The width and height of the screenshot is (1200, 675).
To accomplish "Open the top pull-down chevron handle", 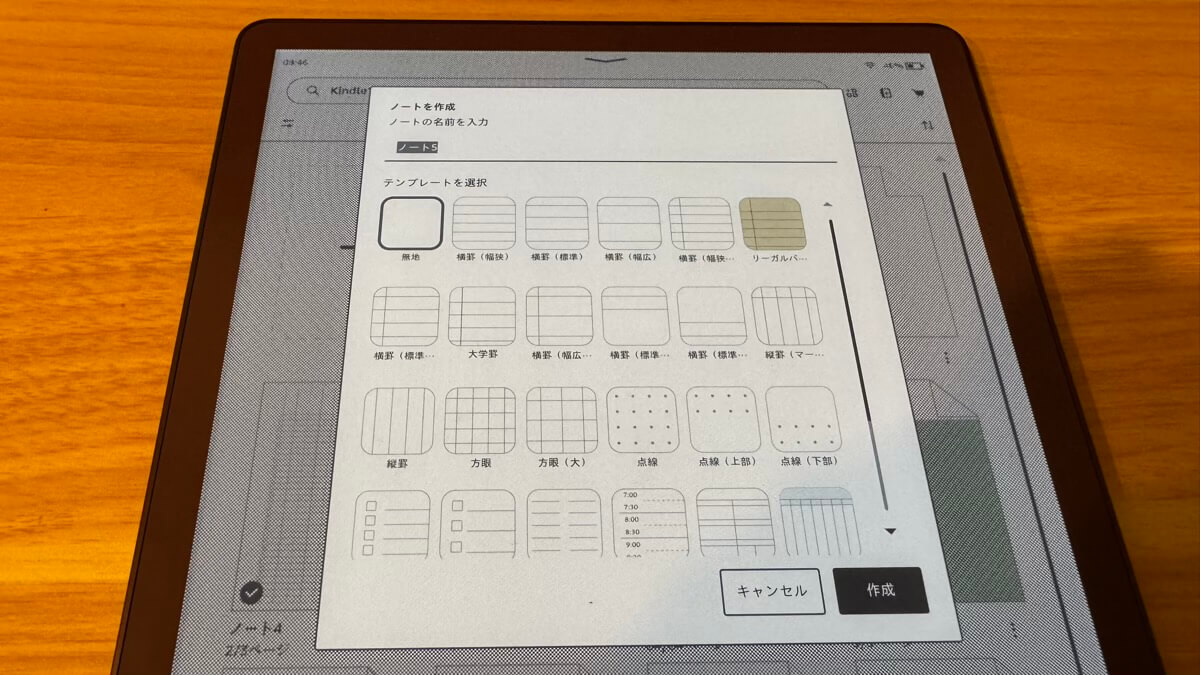I will tap(607, 60).
